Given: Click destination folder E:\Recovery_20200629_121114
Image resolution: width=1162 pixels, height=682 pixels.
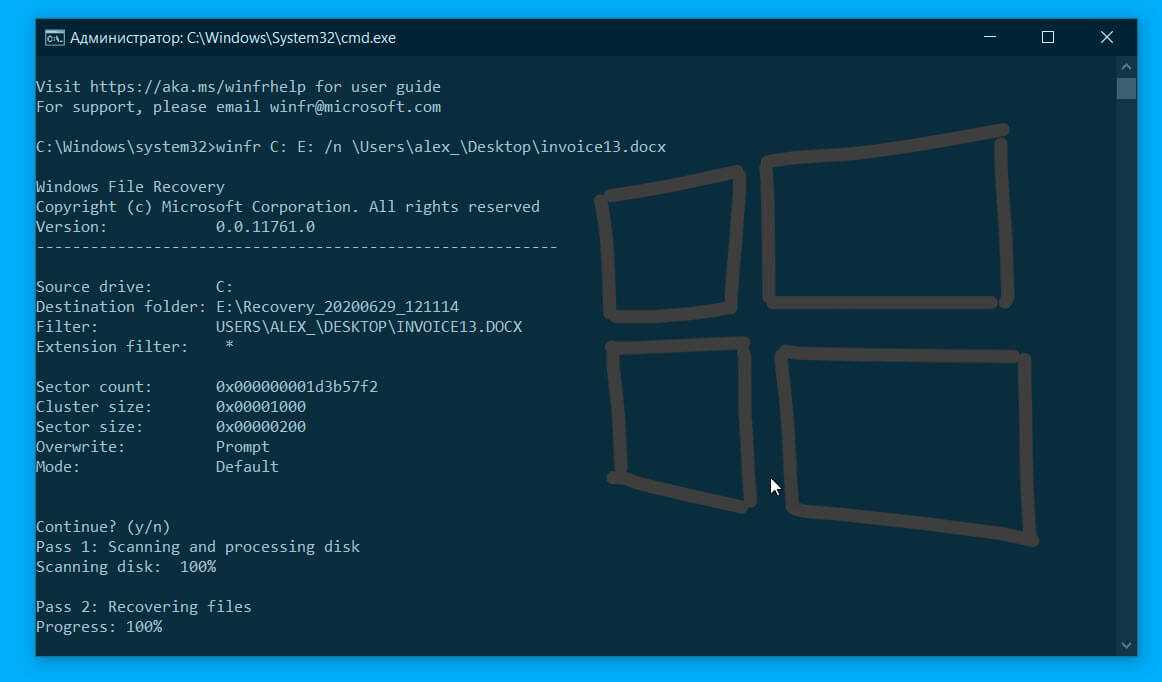Looking at the screenshot, I should 337,307.
